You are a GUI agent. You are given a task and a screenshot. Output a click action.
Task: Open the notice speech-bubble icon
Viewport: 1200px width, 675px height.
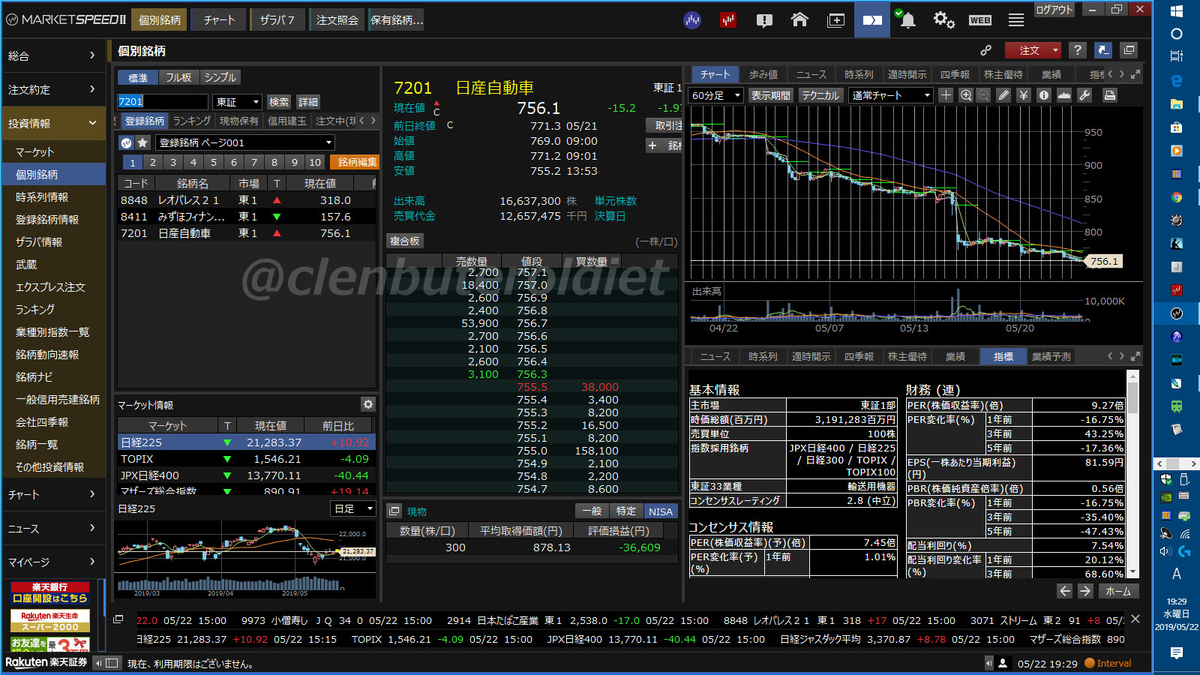click(x=764, y=19)
